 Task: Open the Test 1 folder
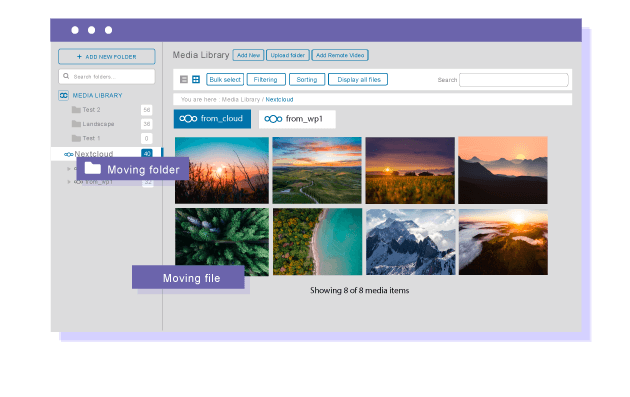pyautogui.click(x=91, y=138)
